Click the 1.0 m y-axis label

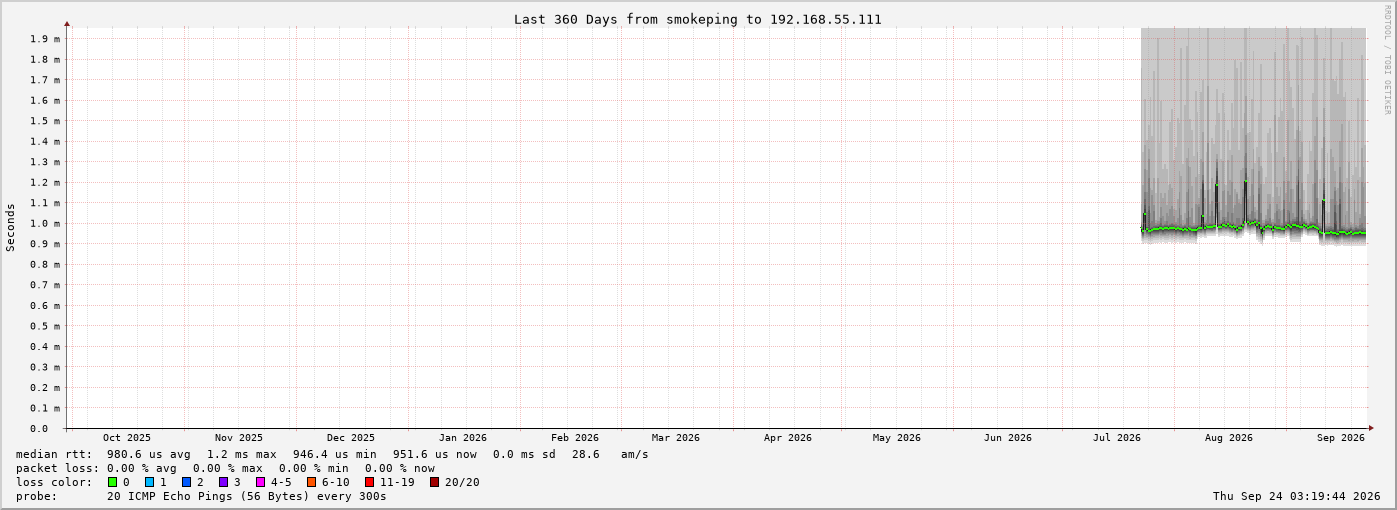44,224
